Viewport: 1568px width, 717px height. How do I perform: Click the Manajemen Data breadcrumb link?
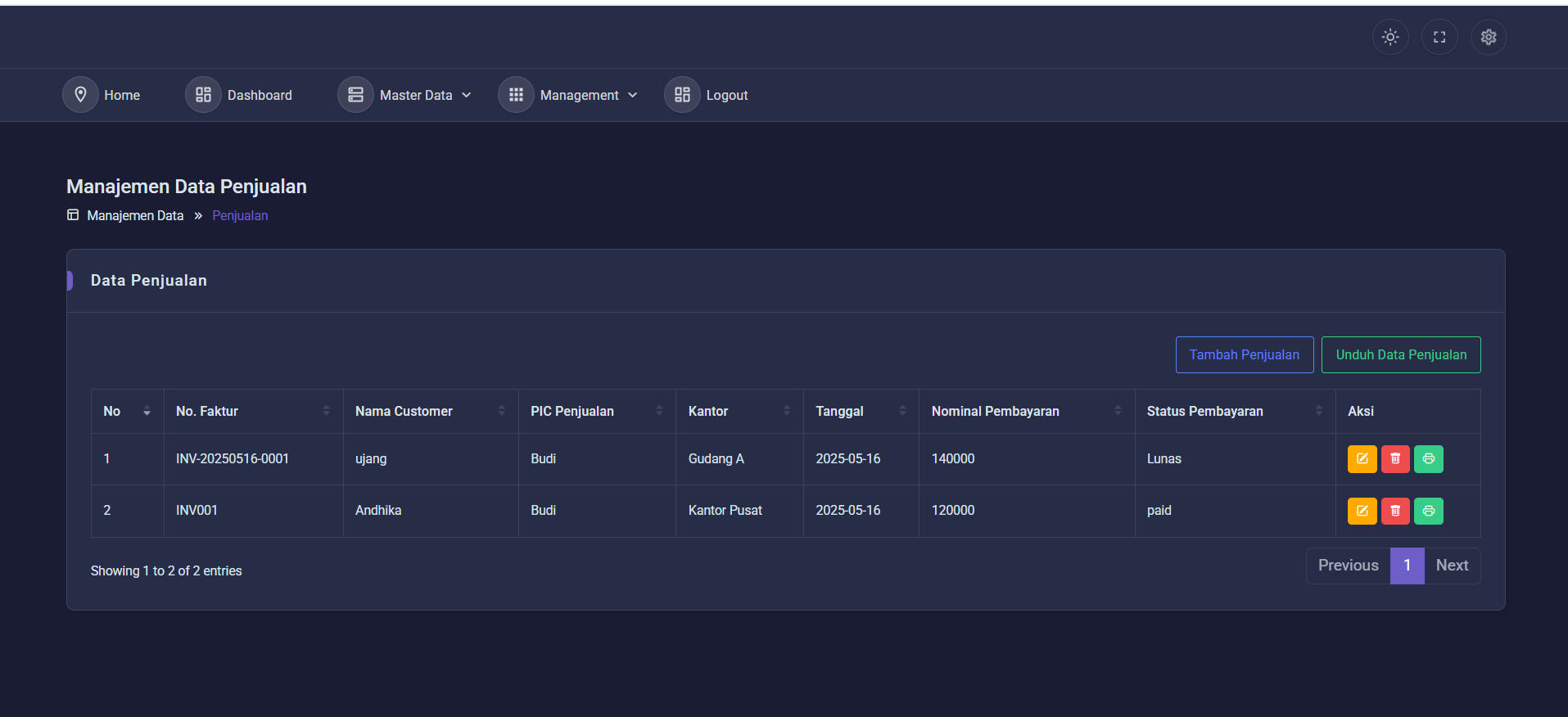point(135,215)
